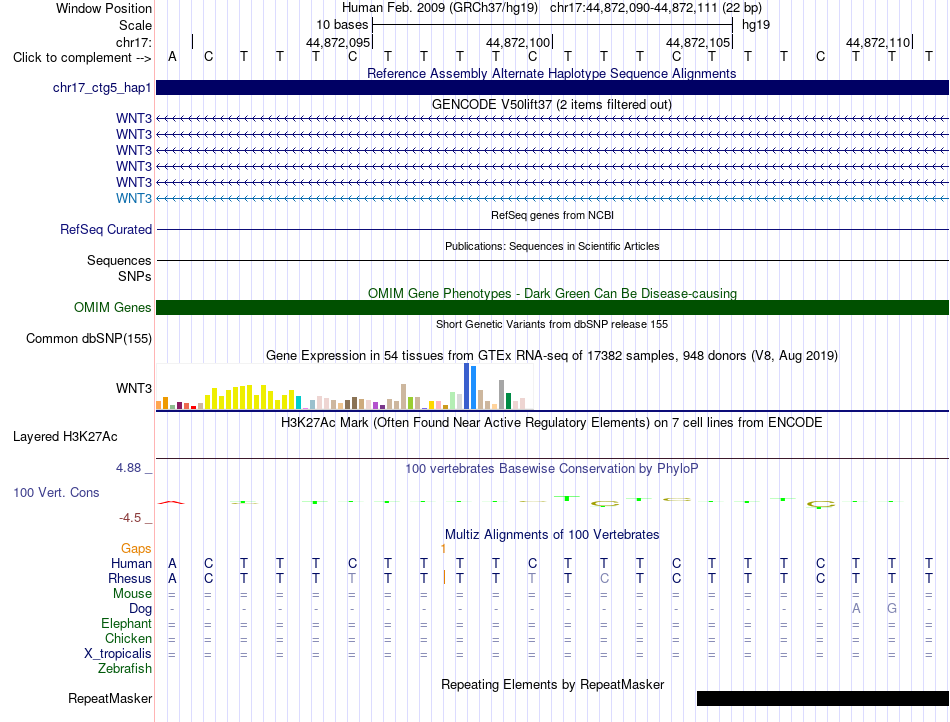Open Short Genetic Variants from dbSNP title
The image size is (950, 722).
tap(552, 324)
